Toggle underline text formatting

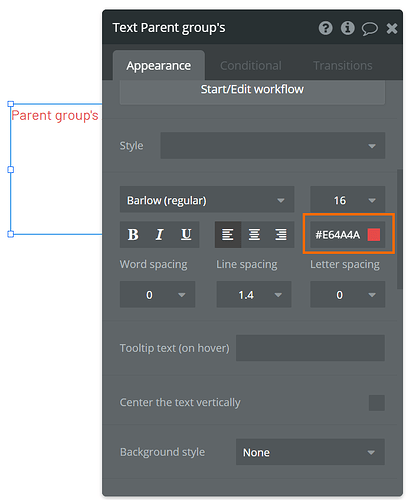(186, 235)
